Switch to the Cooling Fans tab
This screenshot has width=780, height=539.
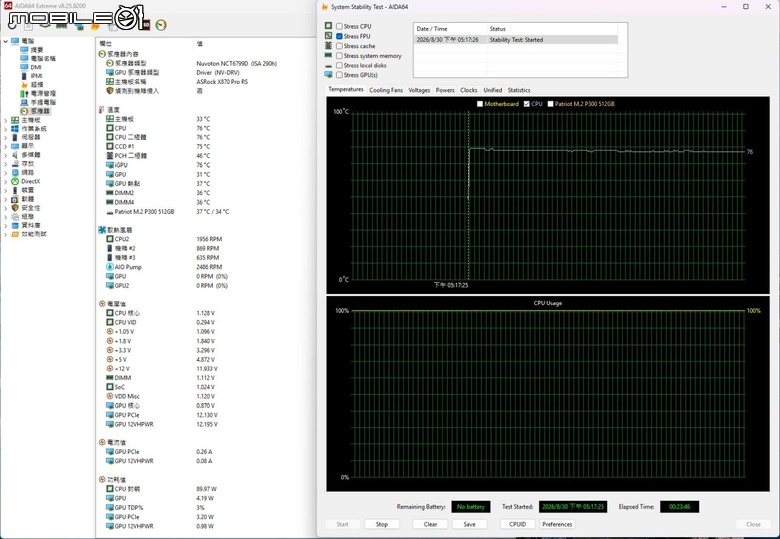pos(386,90)
